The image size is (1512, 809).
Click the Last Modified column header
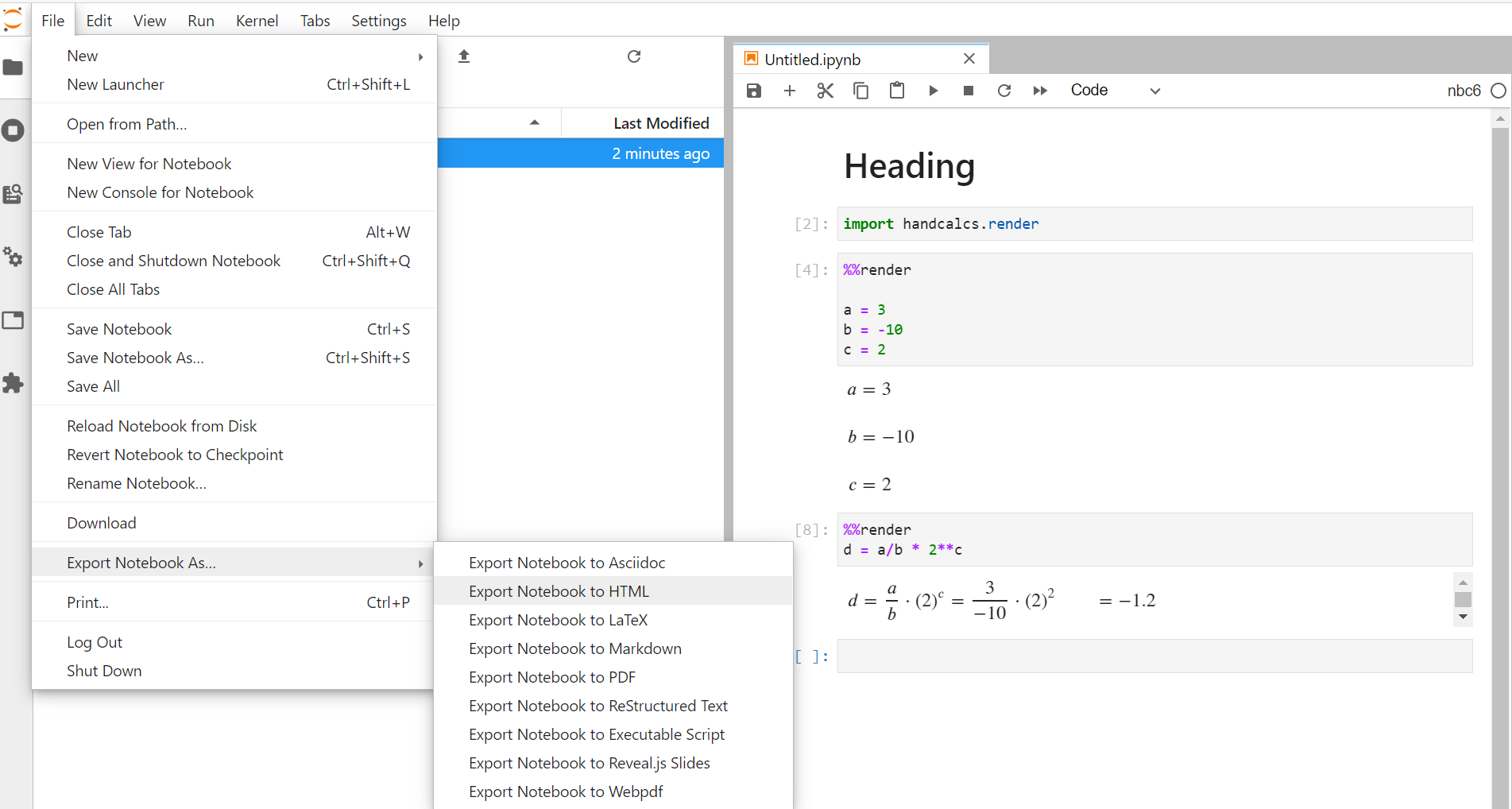click(x=643, y=123)
